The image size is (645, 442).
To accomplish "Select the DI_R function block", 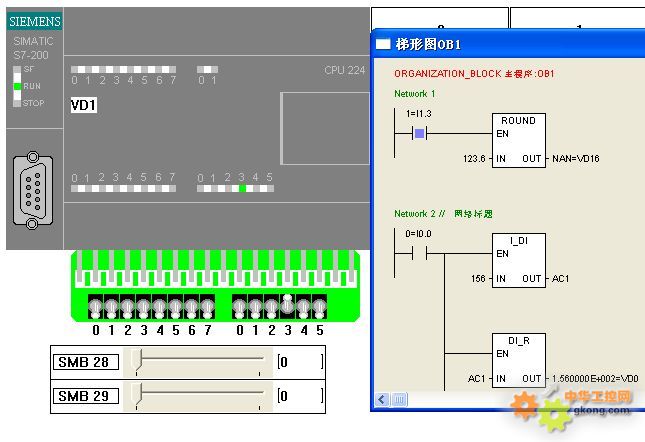I will (519, 360).
